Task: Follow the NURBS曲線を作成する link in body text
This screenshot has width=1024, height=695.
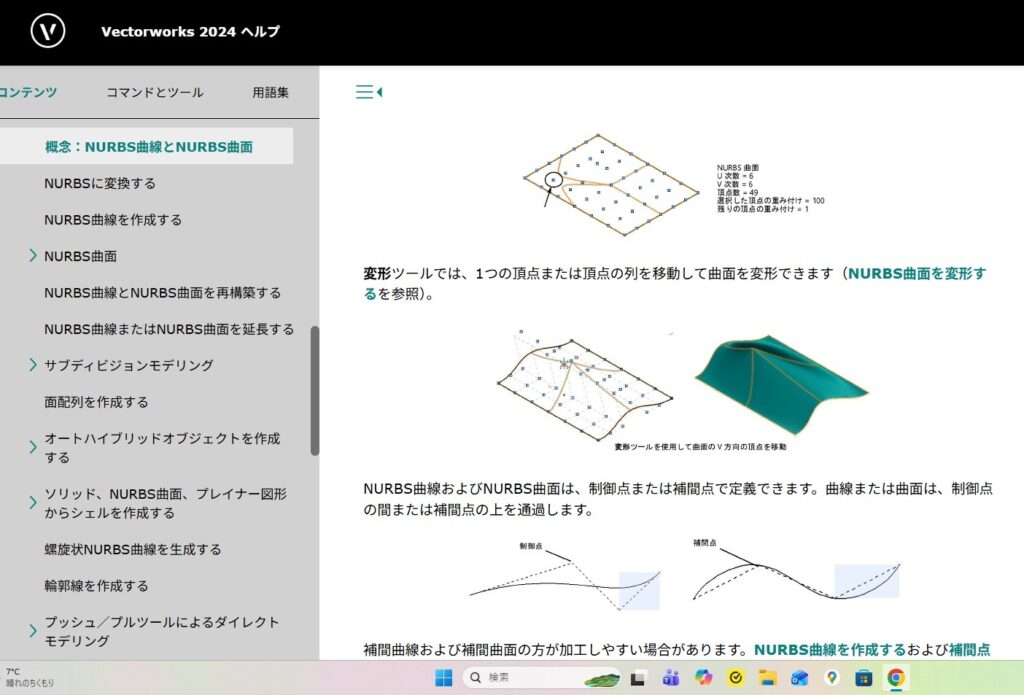Action: 829,649
